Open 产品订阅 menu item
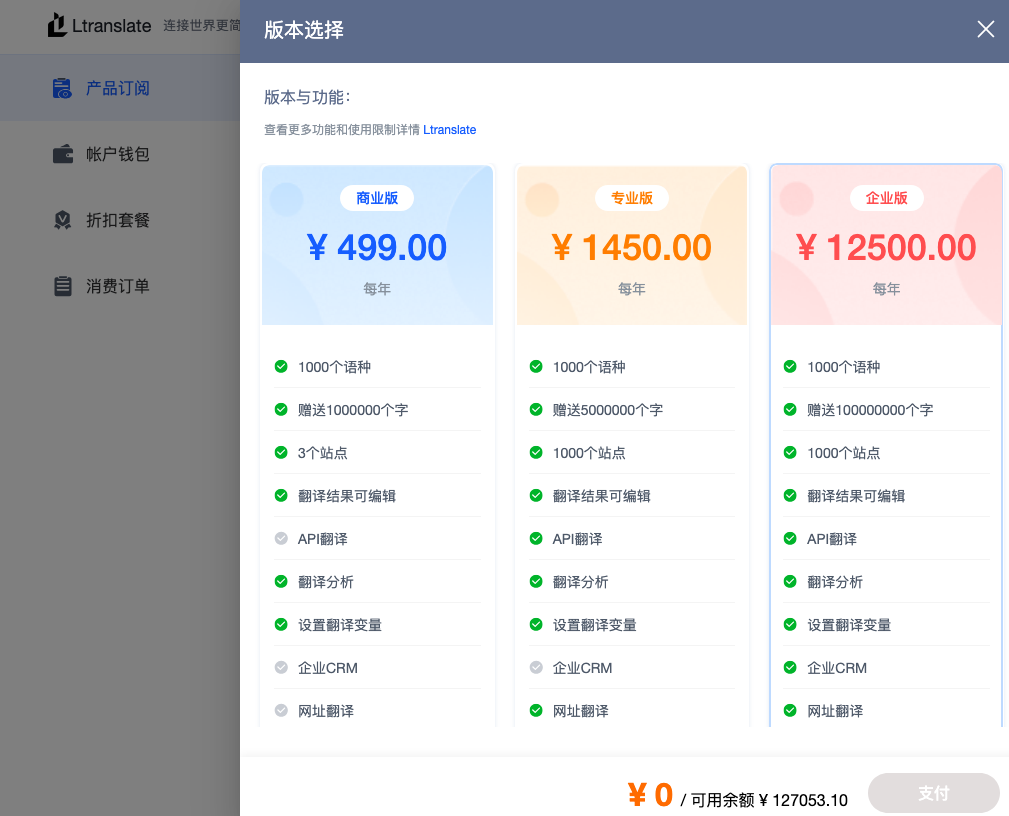1009x816 pixels. click(x=117, y=88)
